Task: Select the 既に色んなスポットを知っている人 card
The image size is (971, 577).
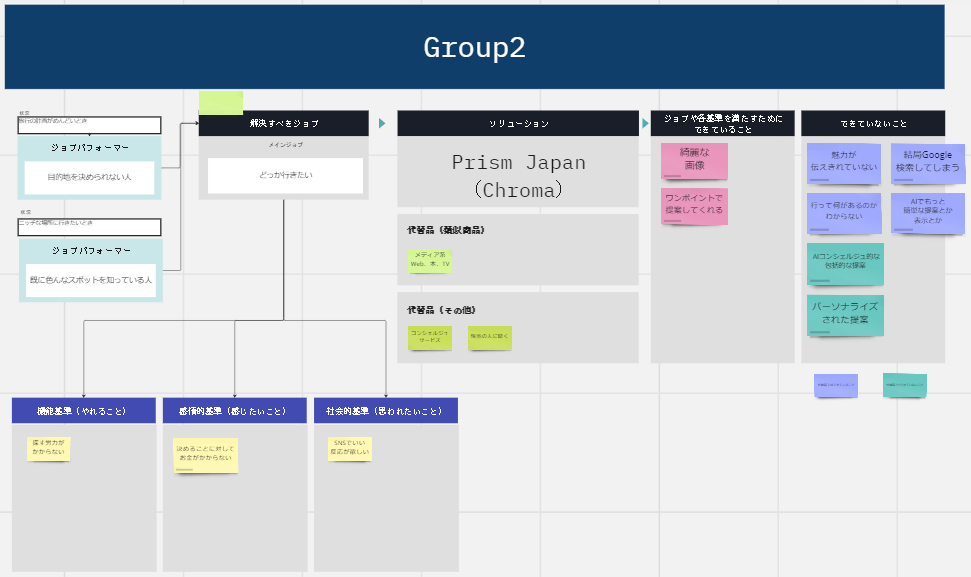Action: pyautogui.click(x=90, y=281)
